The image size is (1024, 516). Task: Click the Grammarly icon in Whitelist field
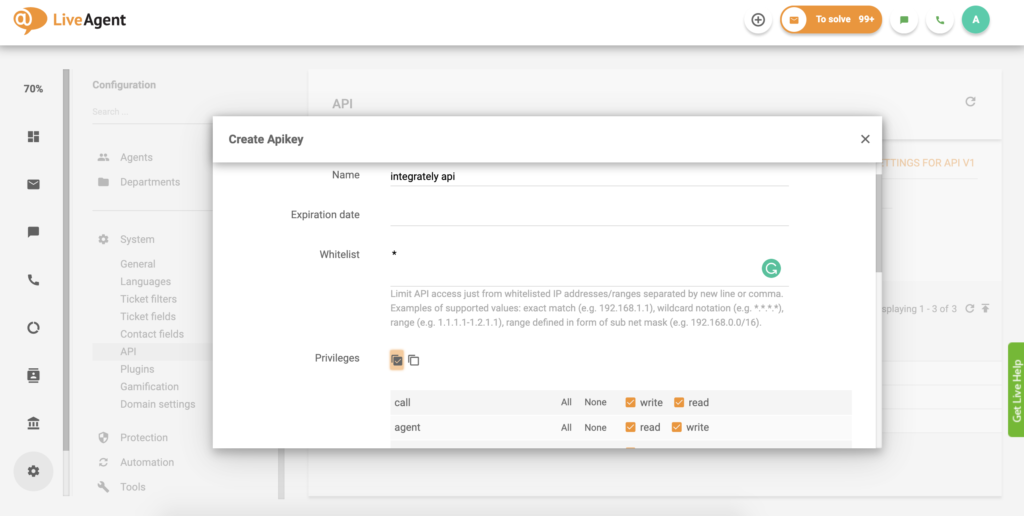[x=771, y=268]
